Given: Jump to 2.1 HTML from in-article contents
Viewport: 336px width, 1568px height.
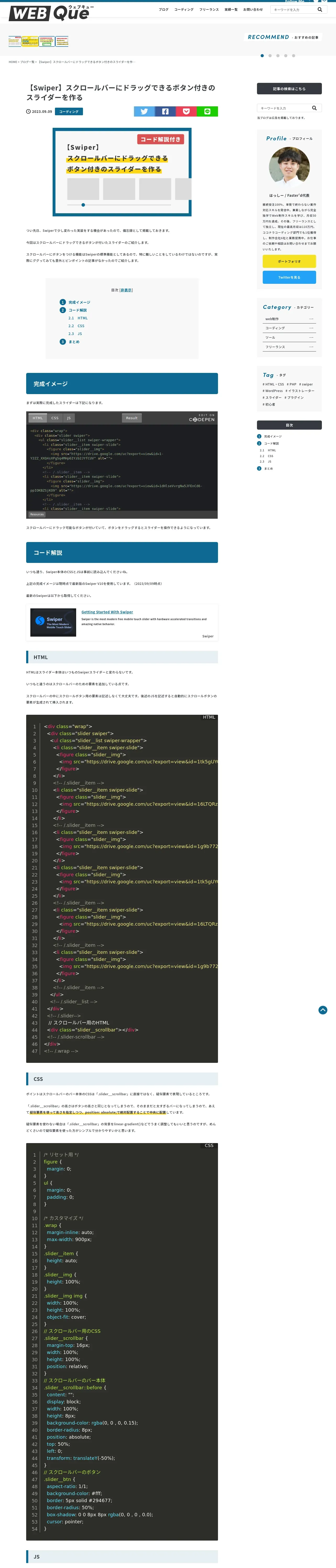Looking at the screenshot, I should [x=78, y=318].
